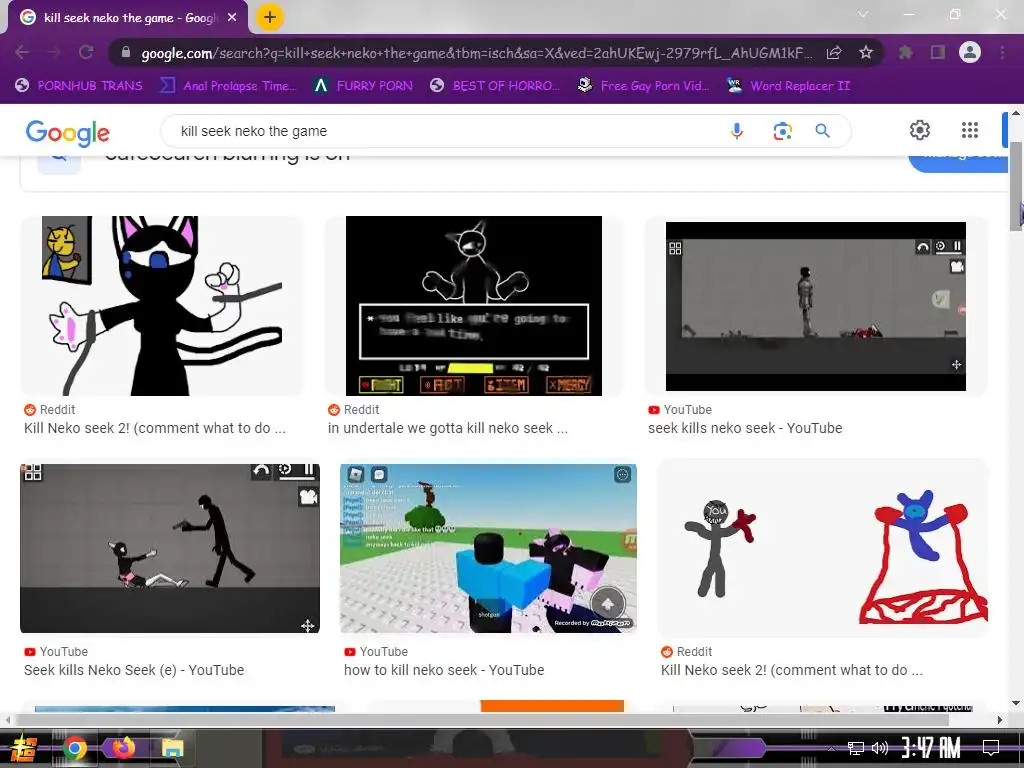Image resolution: width=1024 pixels, height=768 pixels.
Task: Open File Explorer from taskbar
Action: [172, 748]
